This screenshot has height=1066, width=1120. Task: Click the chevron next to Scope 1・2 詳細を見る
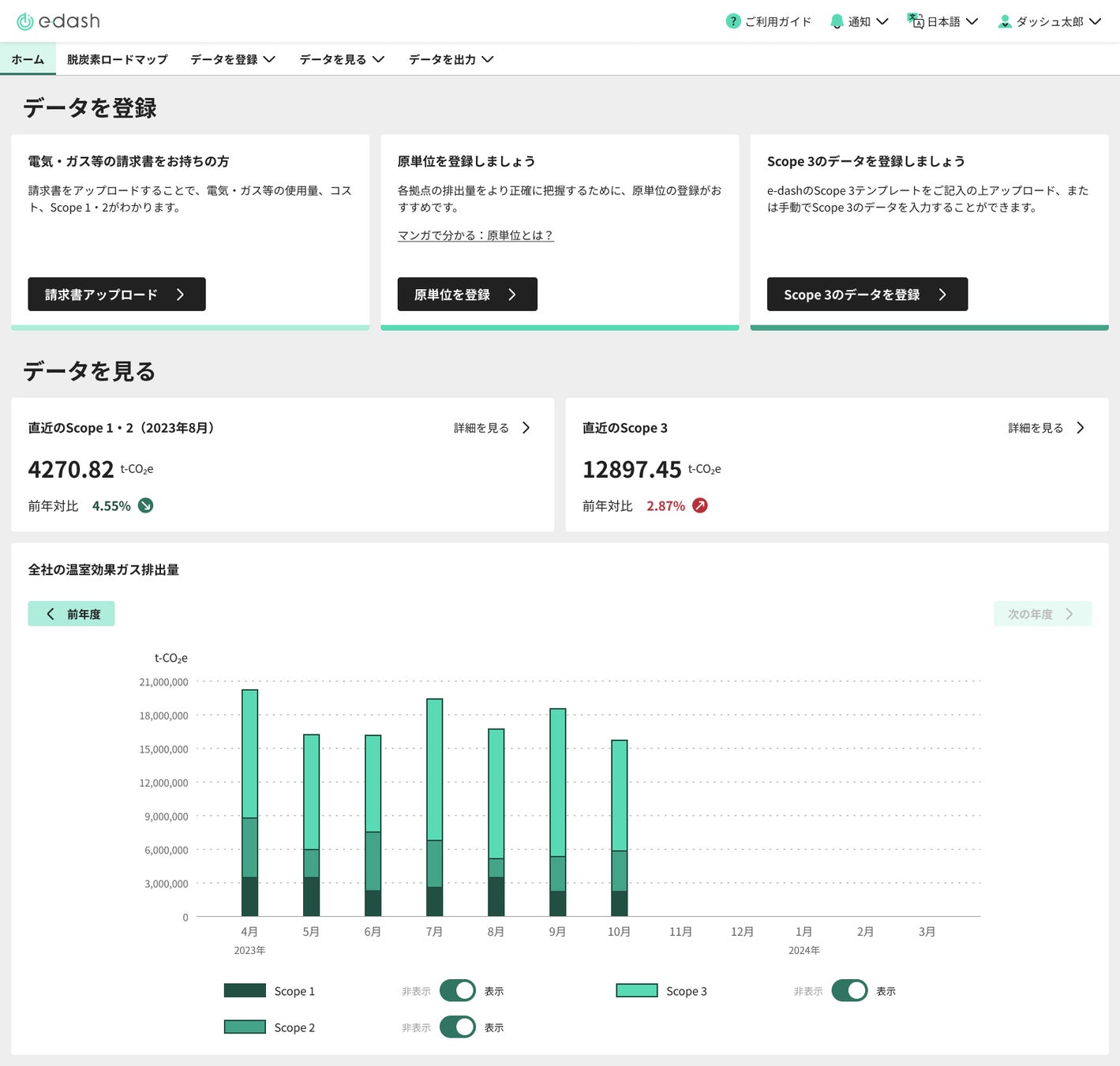click(x=526, y=427)
